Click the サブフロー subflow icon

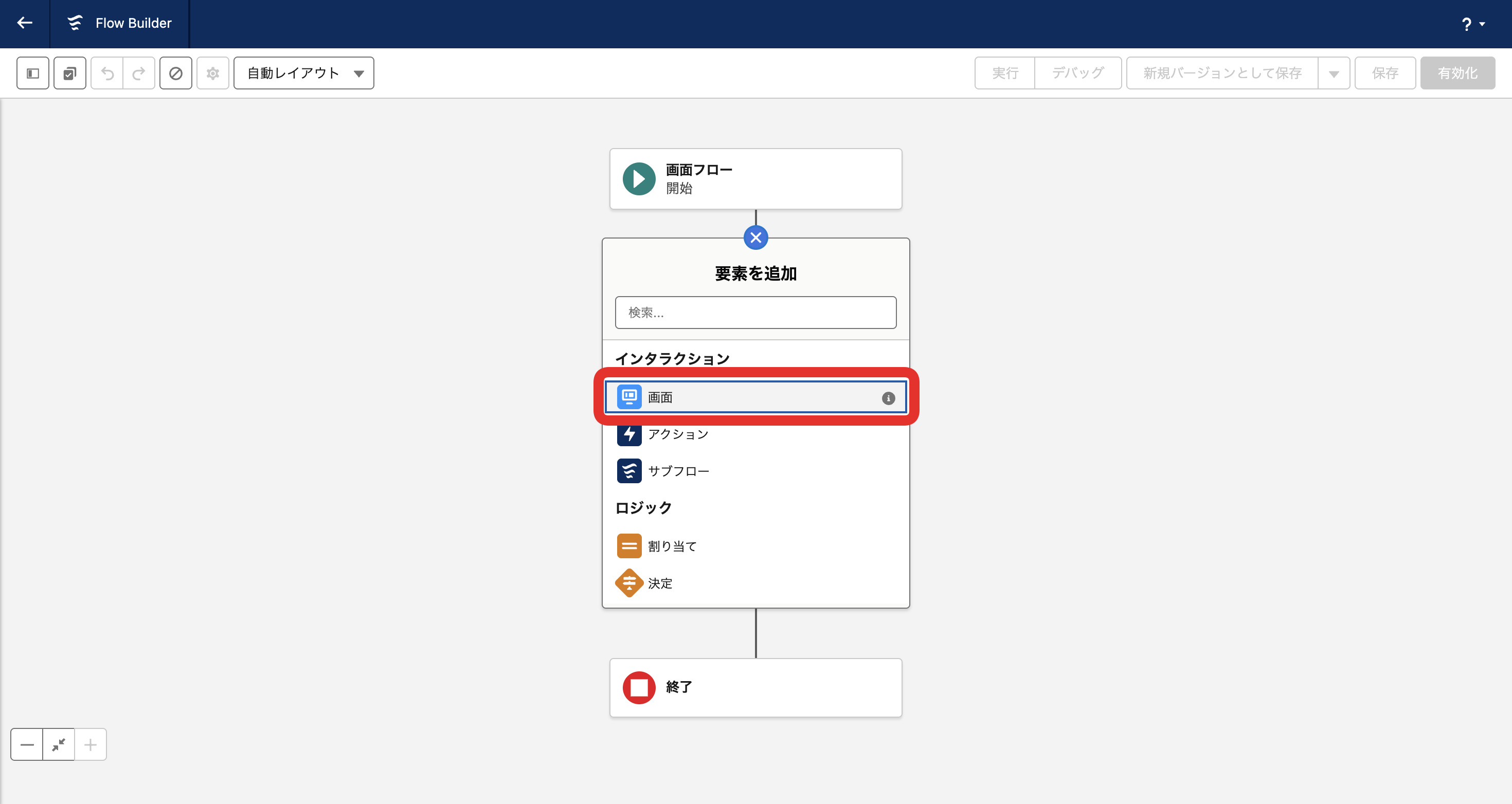click(629, 471)
